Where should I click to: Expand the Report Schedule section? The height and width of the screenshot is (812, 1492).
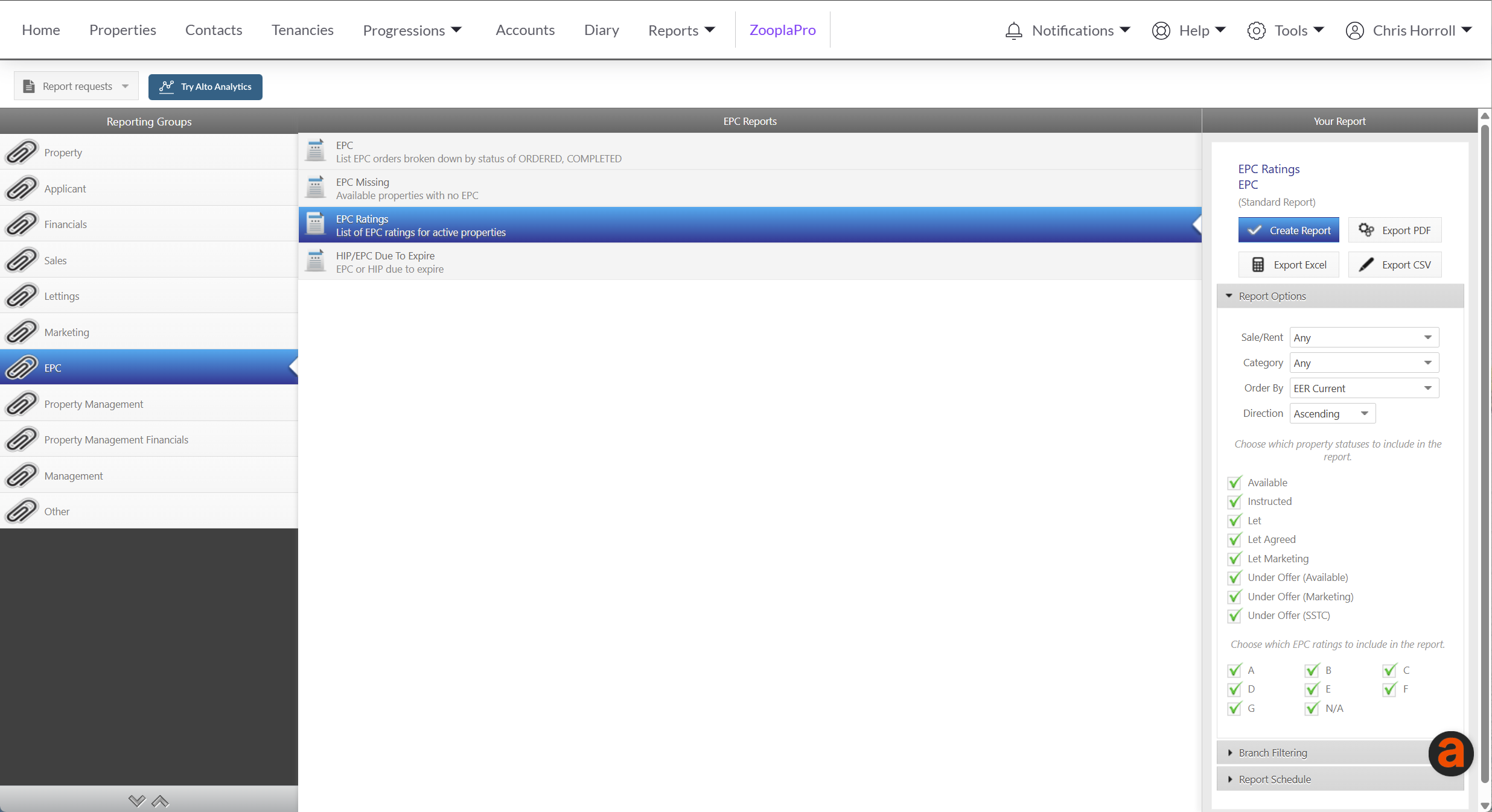pos(1340,779)
